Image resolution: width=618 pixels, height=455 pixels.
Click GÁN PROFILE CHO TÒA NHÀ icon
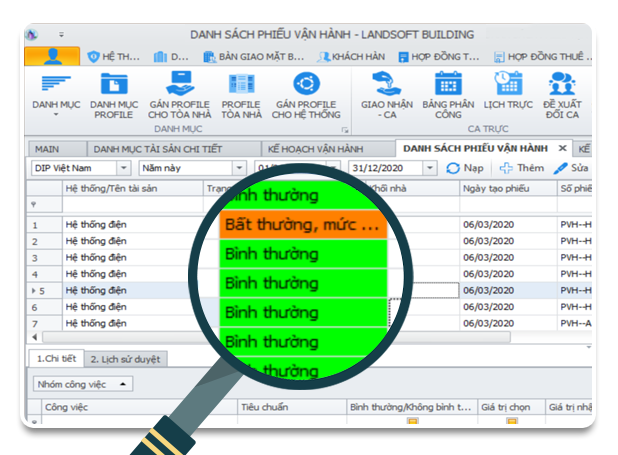(180, 83)
